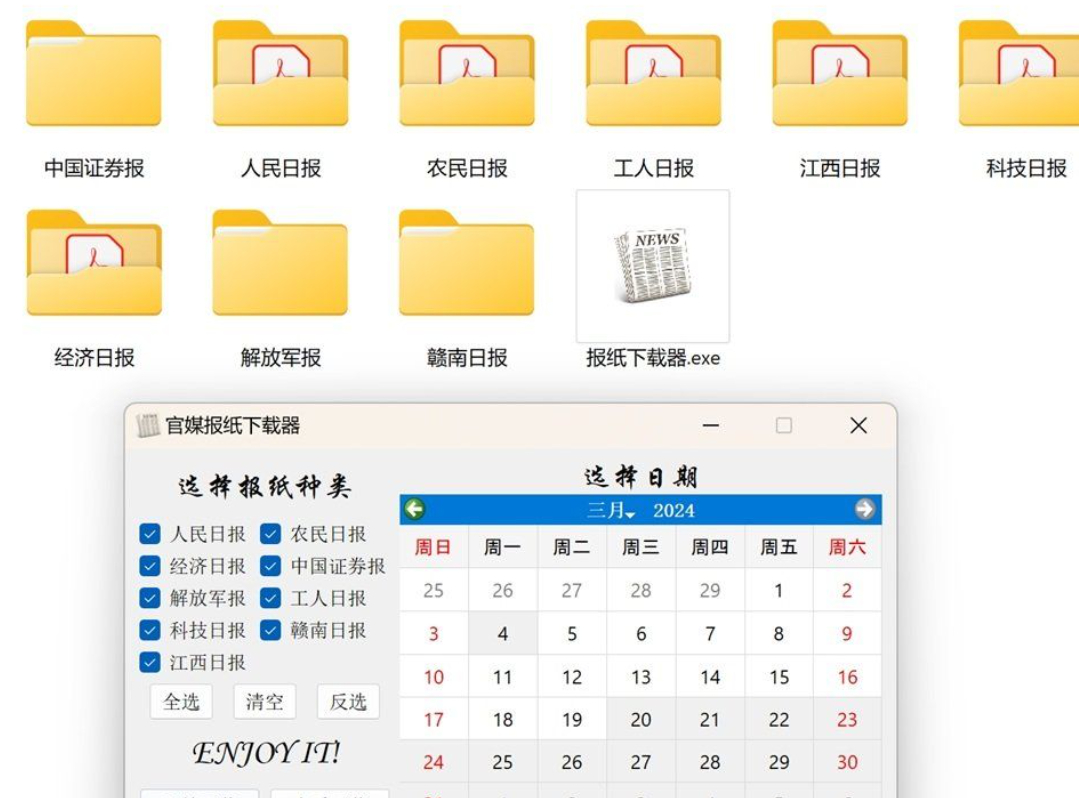Choose March 24 in the calendar
1079x798 pixels.
pyautogui.click(x=434, y=762)
